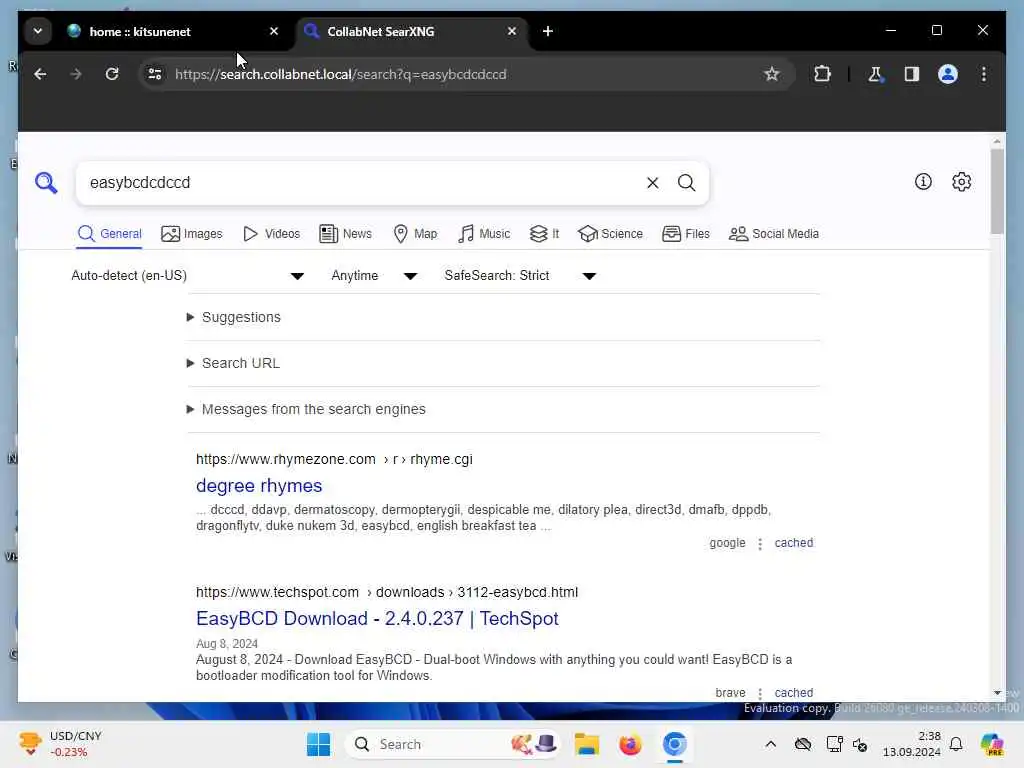Switch to Map category

[415, 234]
